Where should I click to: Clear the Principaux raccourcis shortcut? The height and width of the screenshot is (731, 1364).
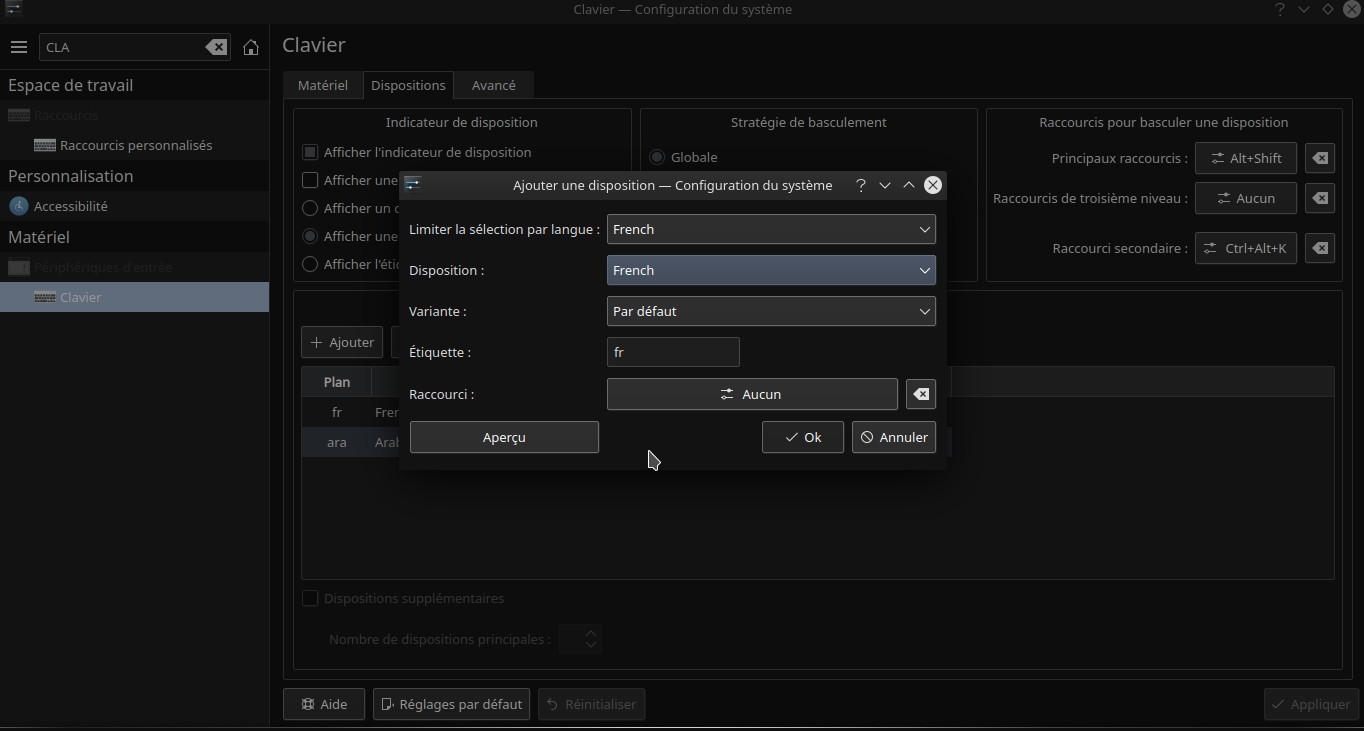point(1320,158)
